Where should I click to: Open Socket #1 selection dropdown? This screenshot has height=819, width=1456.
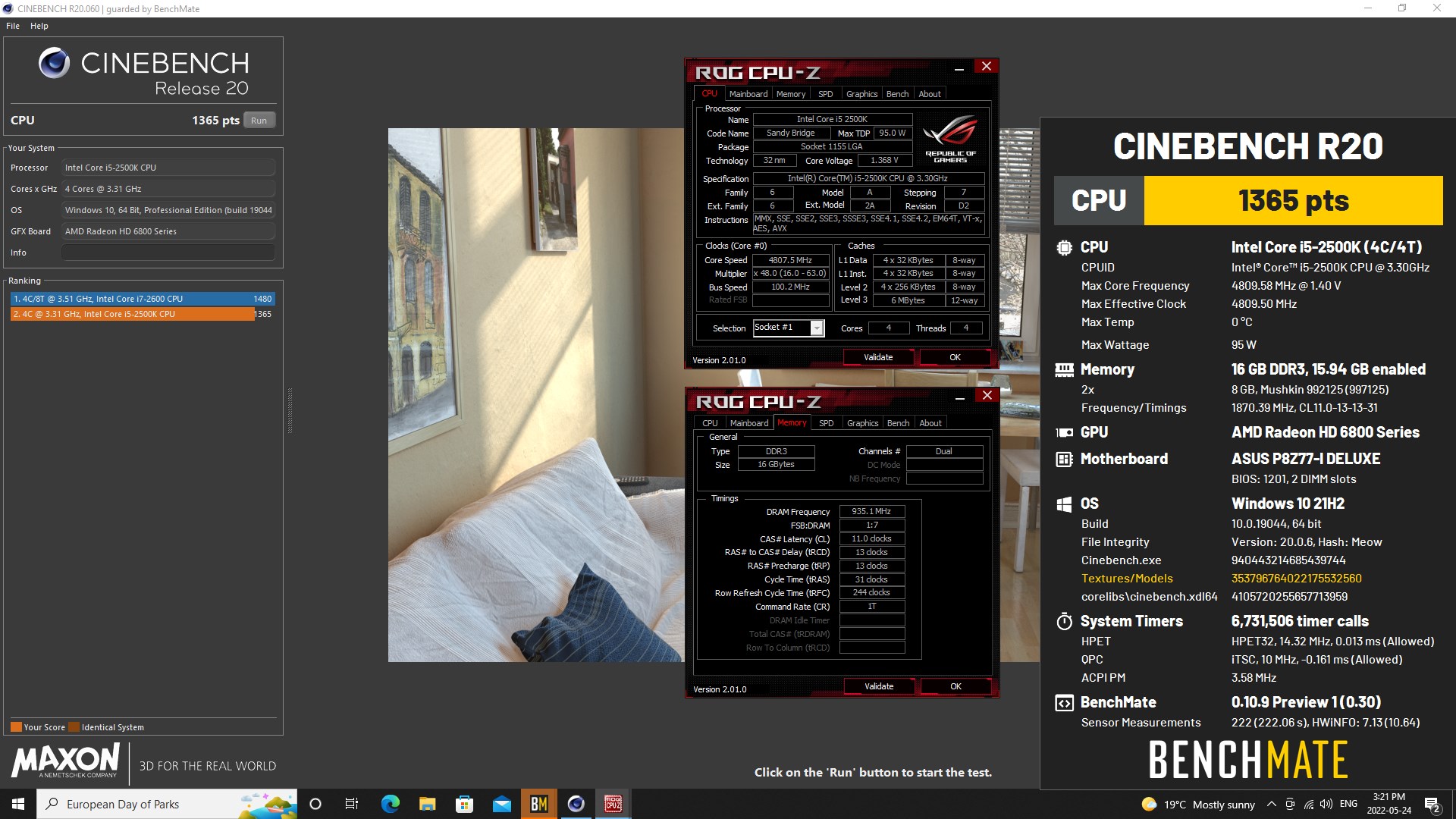817,328
